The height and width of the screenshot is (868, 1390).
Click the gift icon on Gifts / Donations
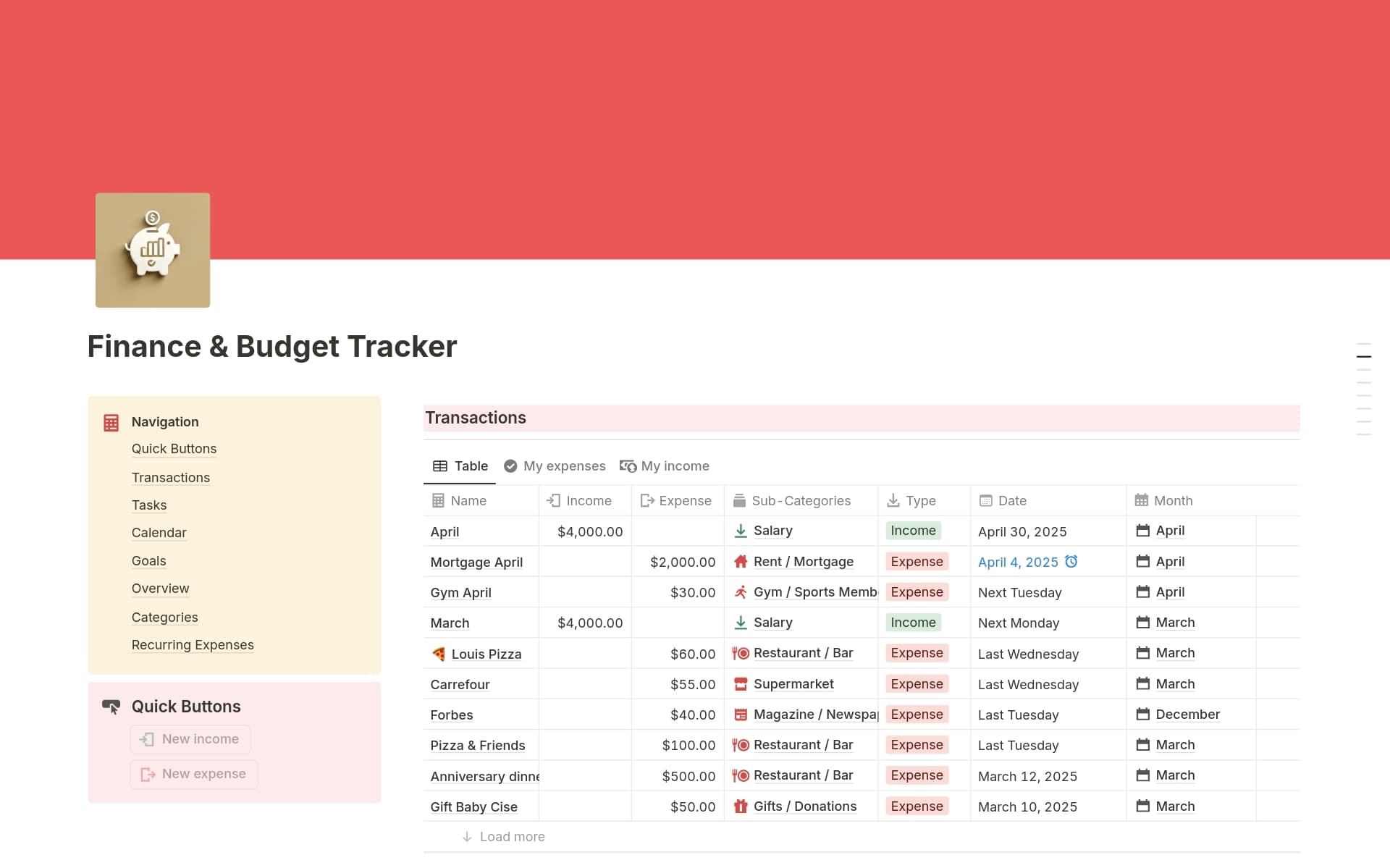tap(741, 806)
